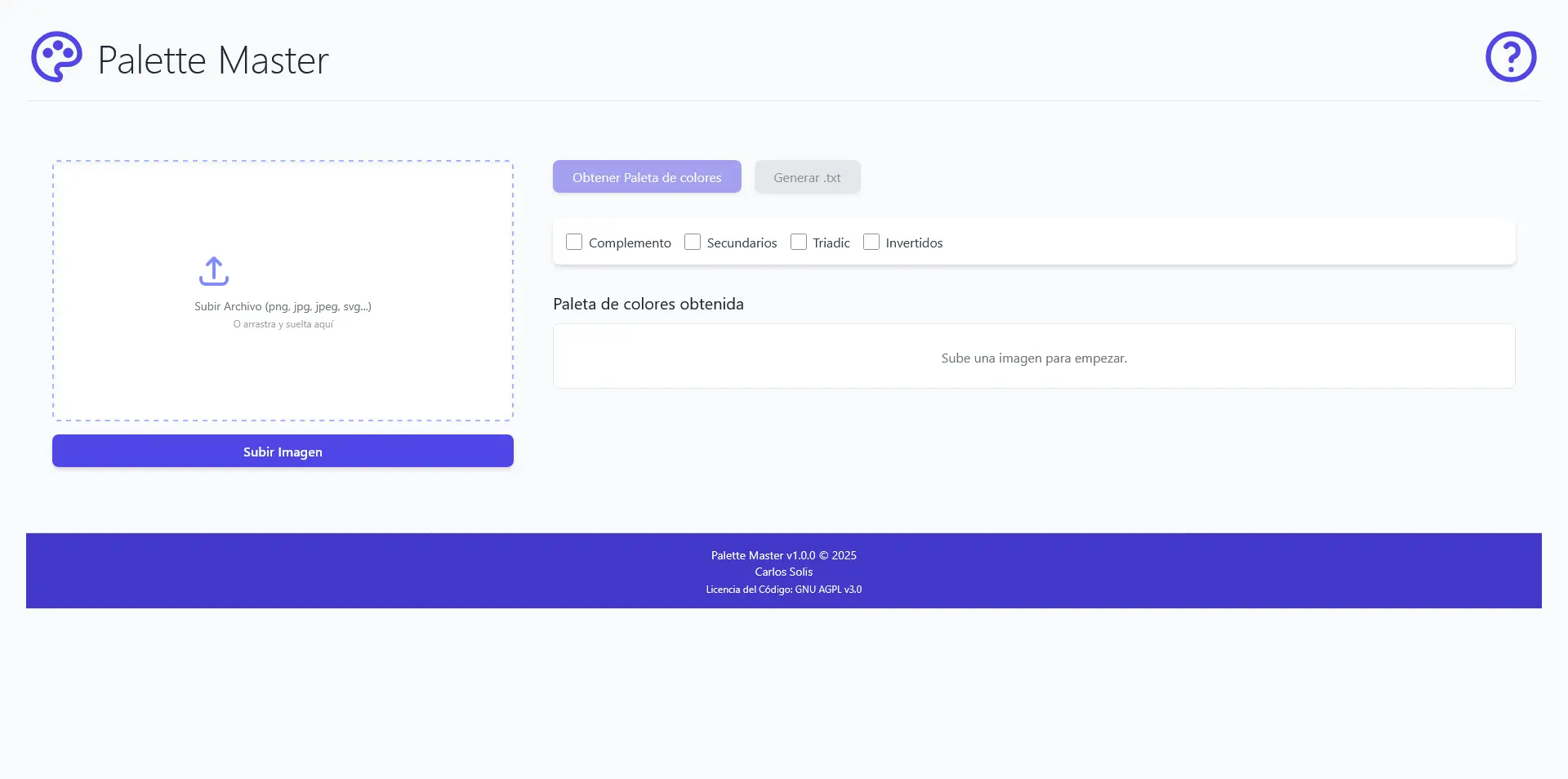Click the Paleta de colores obtenida heading

click(x=648, y=303)
